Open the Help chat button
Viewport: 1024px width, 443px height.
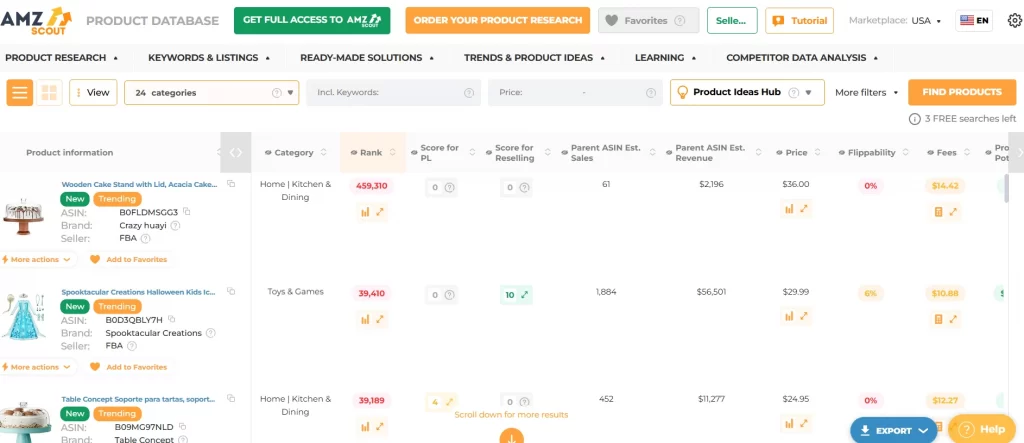981,429
